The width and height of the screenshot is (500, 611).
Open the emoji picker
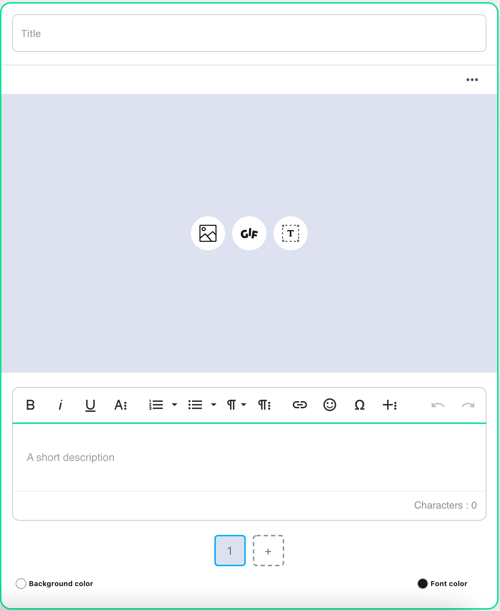[330, 405]
